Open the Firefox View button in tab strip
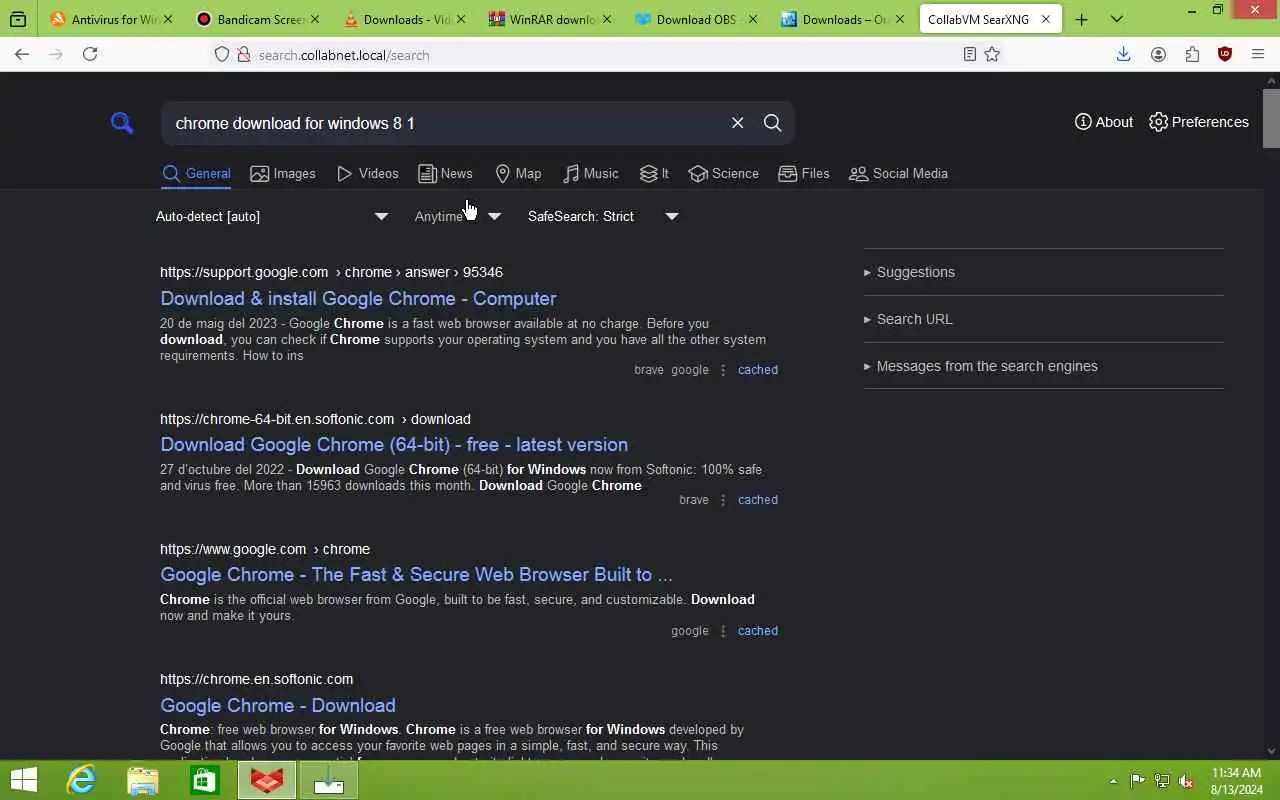Image resolution: width=1280 pixels, height=800 pixels. pos(18,19)
